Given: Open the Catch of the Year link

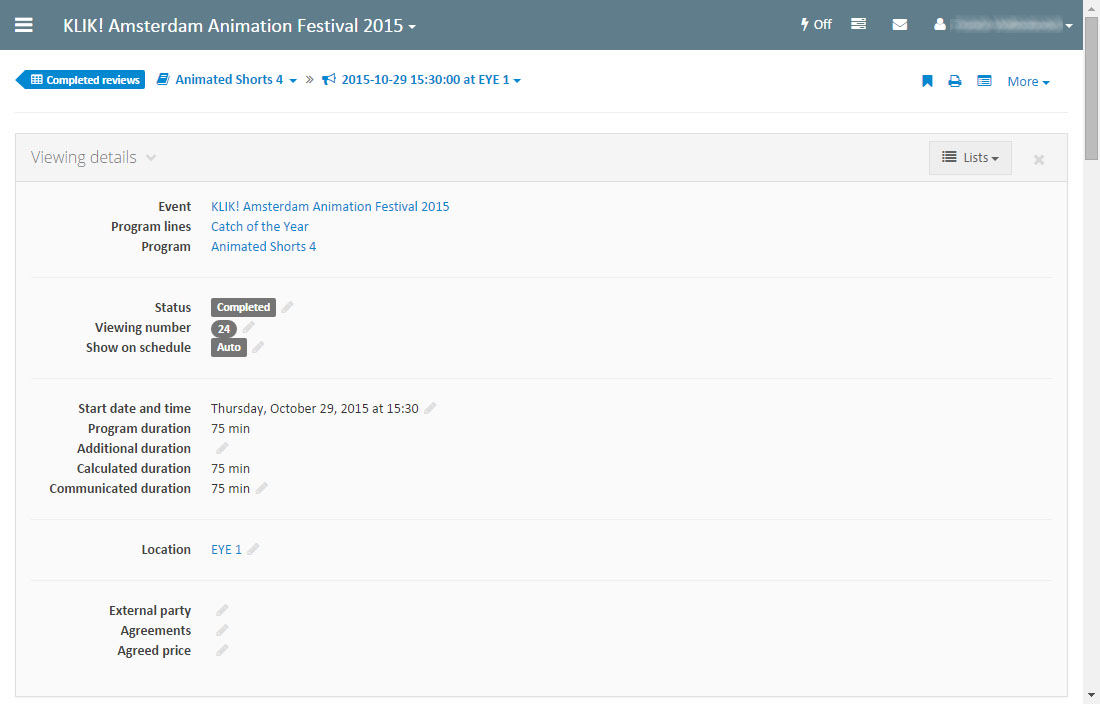Looking at the screenshot, I should point(260,227).
